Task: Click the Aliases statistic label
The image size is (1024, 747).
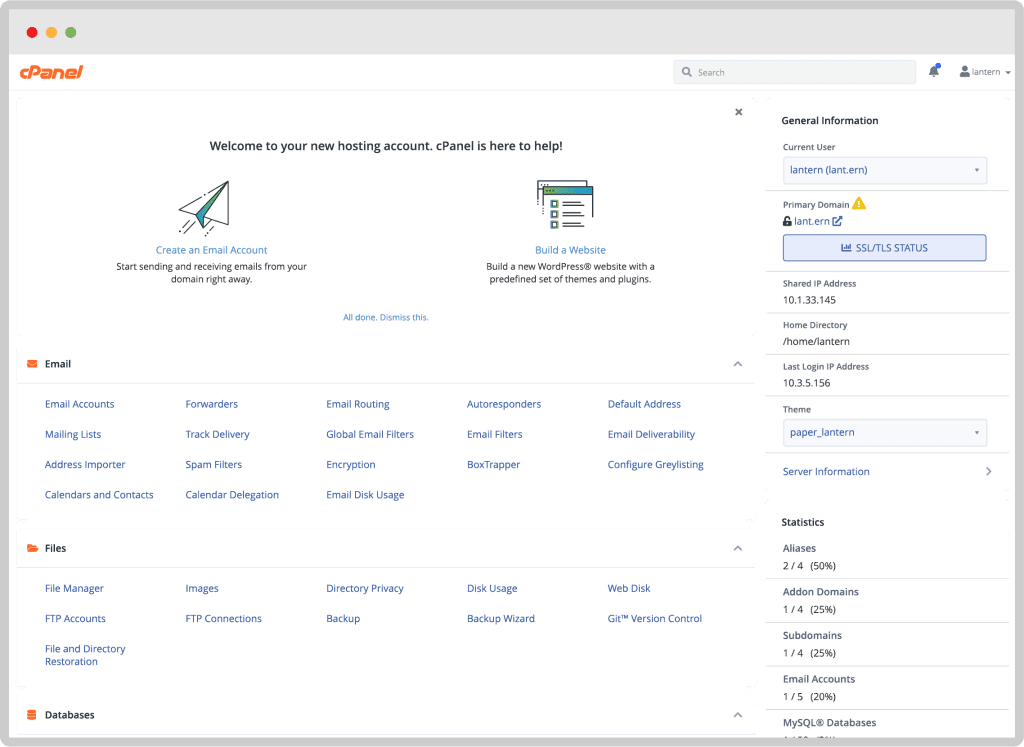Action: [799, 548]
